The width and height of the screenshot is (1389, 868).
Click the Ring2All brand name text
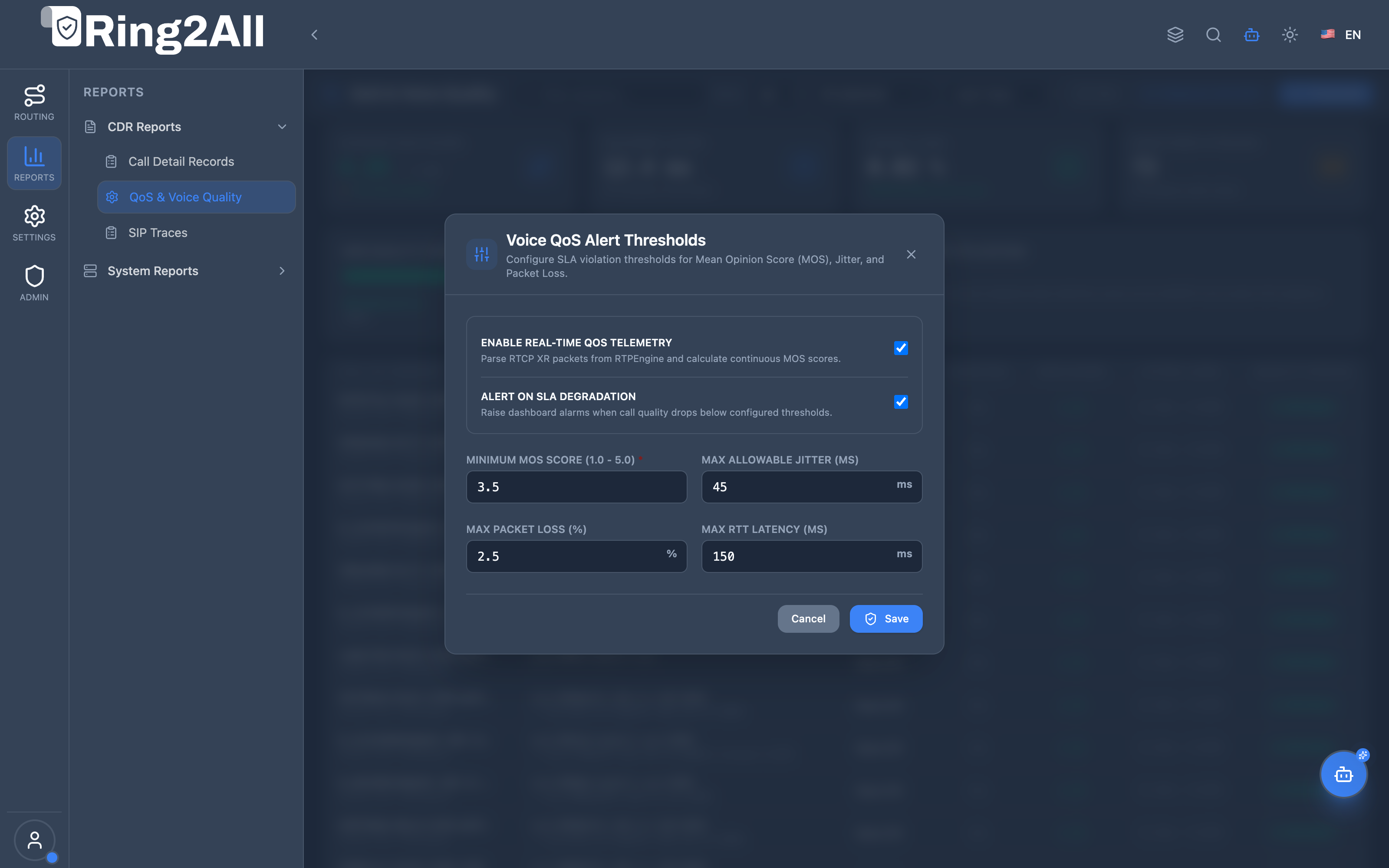(174, 32)
